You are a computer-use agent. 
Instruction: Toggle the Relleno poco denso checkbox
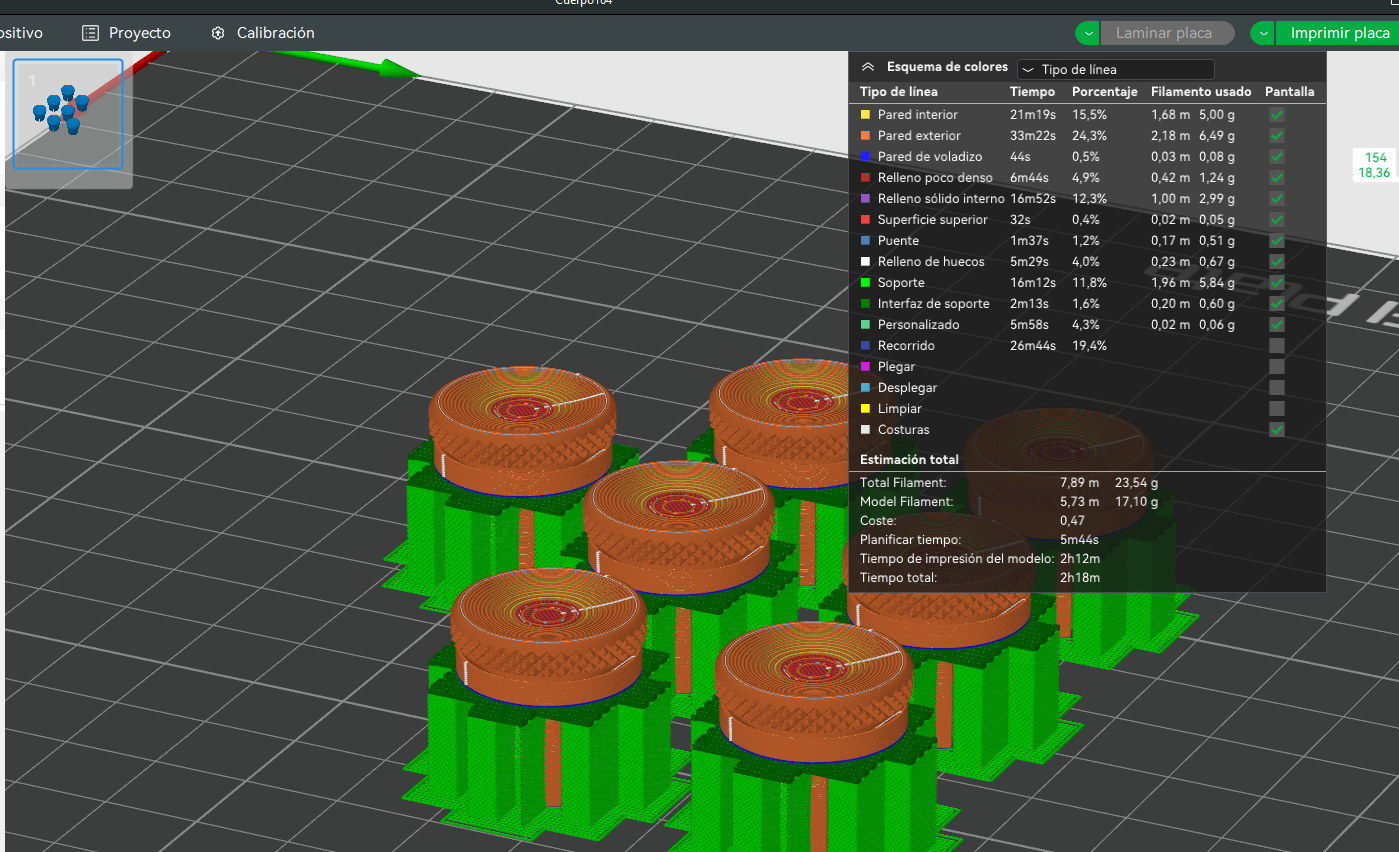coord(1277,178)
